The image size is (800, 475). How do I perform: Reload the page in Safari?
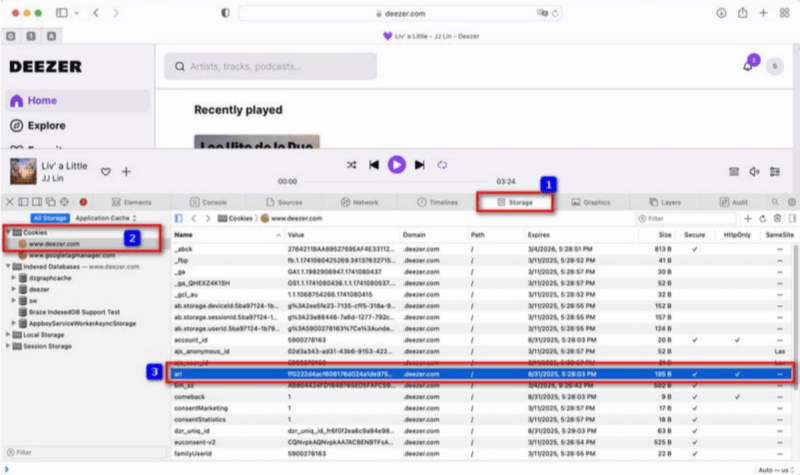(555, 13)
